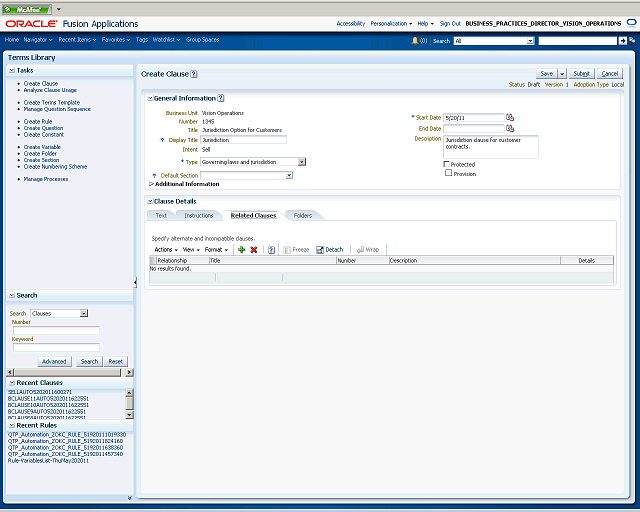Open the Create Terms Template task link
This screenshot has height=512, width=640.
[52, 102]
